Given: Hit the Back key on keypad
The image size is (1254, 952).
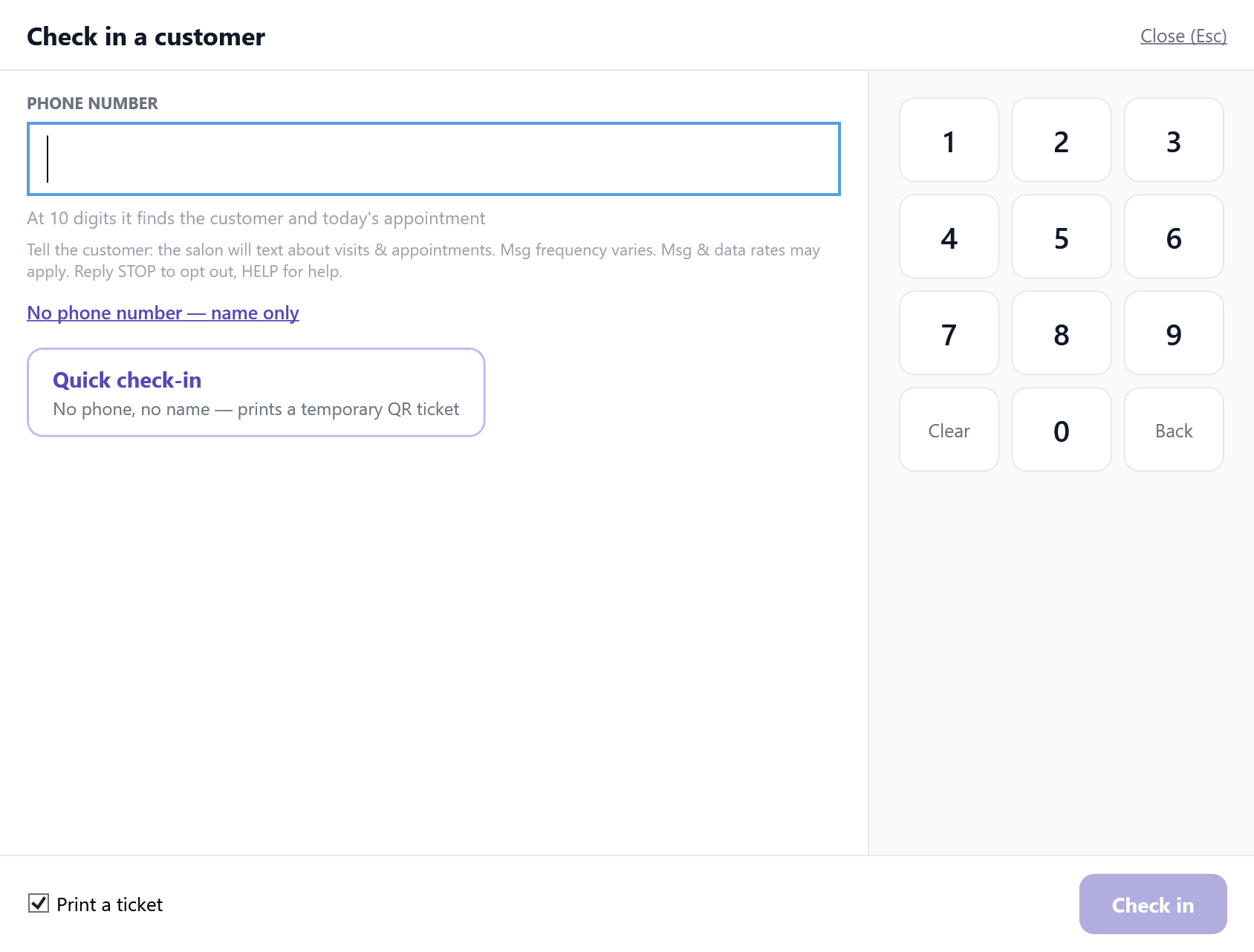Looking at the screenshot, I should pyautogui.click(x=1174, y=430).
